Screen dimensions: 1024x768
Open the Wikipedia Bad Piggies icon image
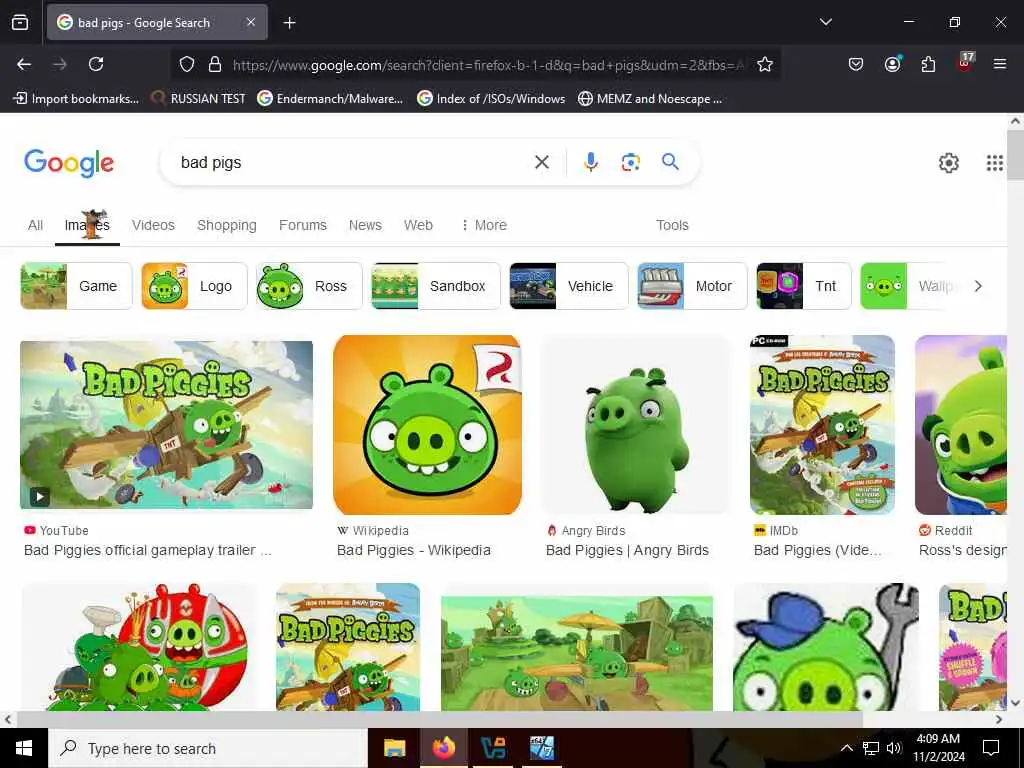click(x=427, y=424)
